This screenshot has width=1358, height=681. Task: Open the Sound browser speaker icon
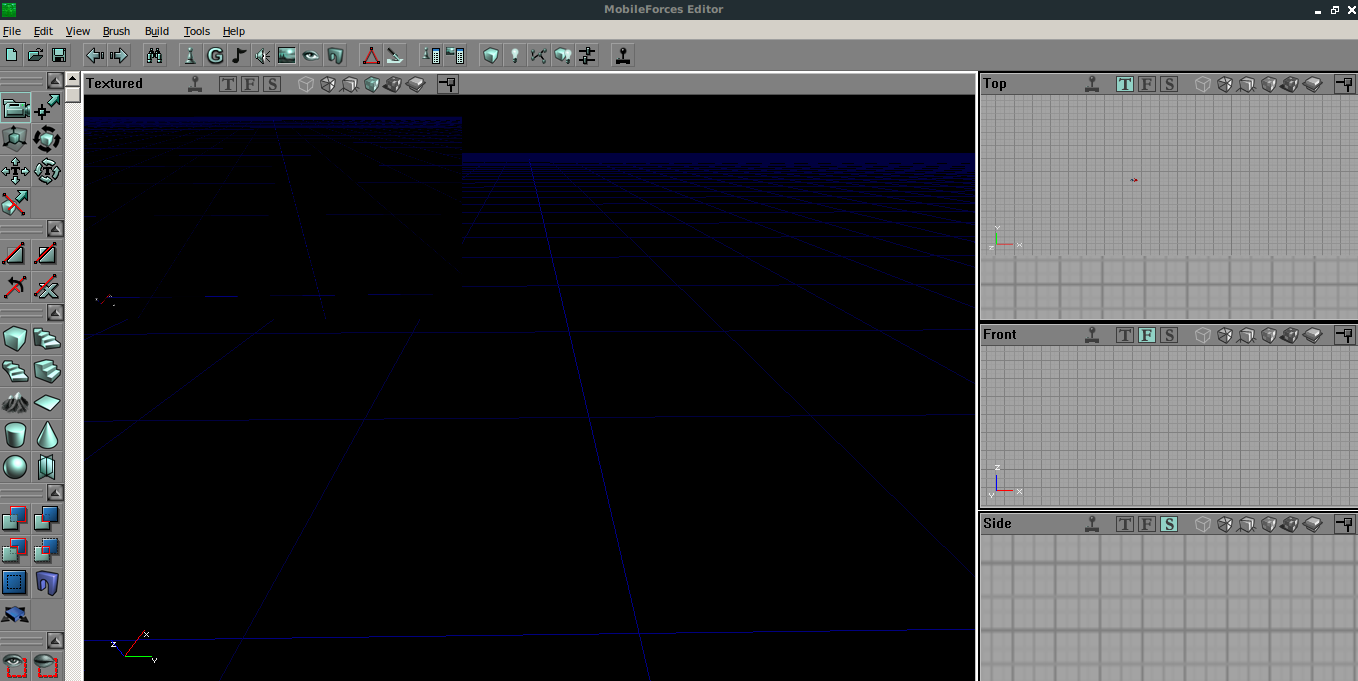pos(262,55)
